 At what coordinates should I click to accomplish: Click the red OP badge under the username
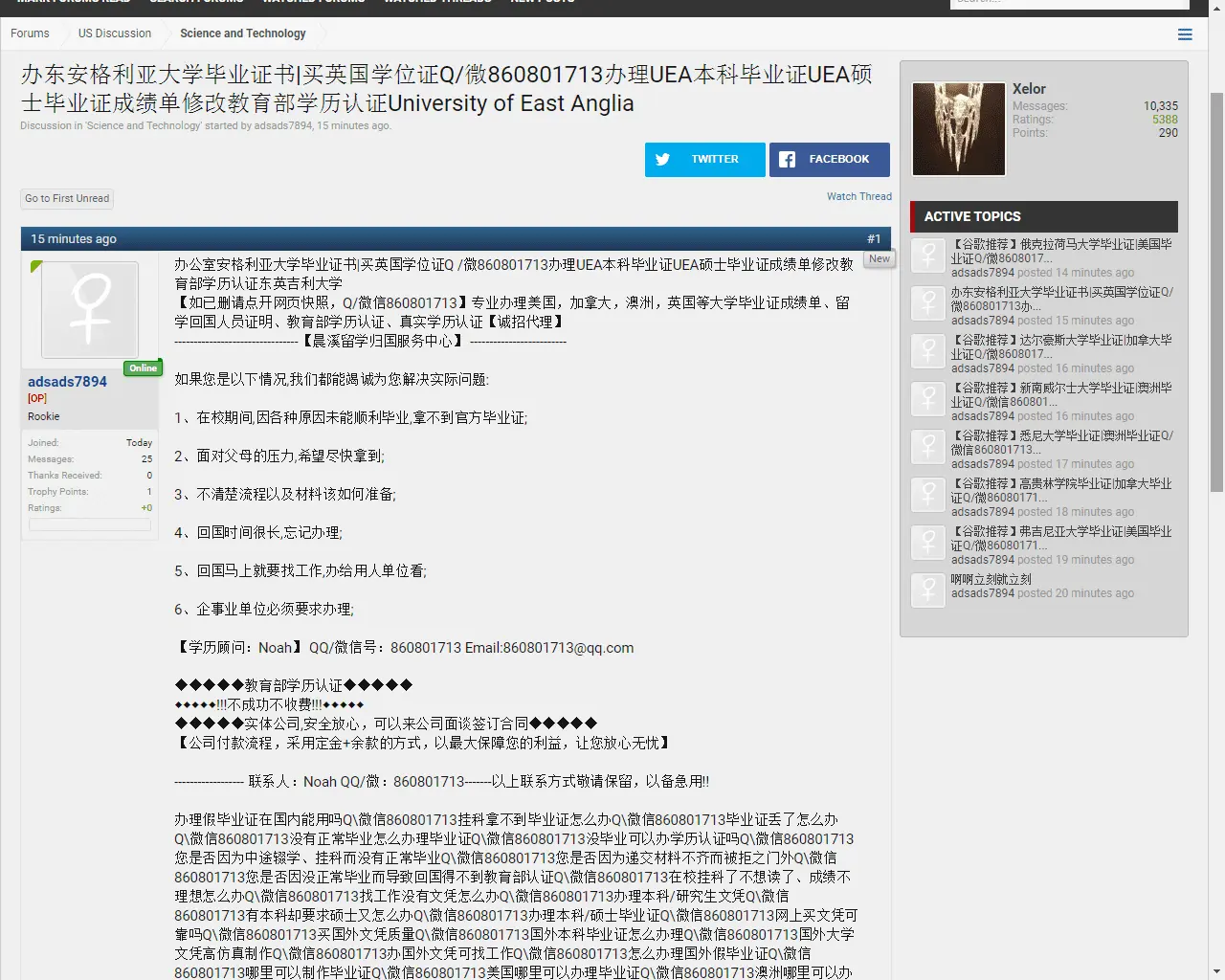click(37, 398)
